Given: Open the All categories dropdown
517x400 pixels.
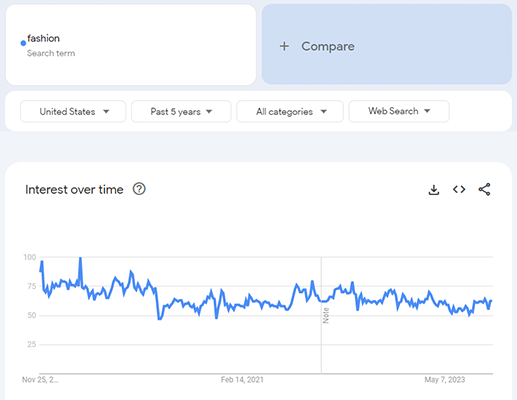Looking at the screenshot, I should pos(290,111).
